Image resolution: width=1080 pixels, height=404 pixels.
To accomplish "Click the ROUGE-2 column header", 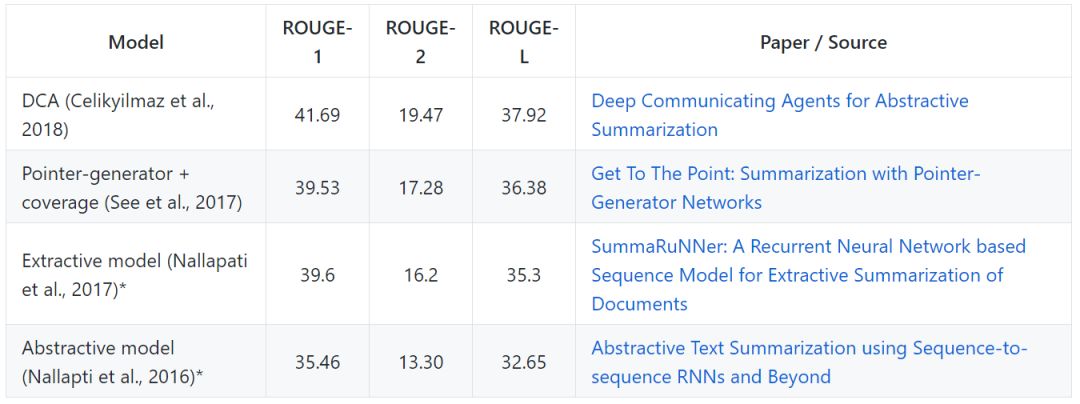I will [421, 42].
